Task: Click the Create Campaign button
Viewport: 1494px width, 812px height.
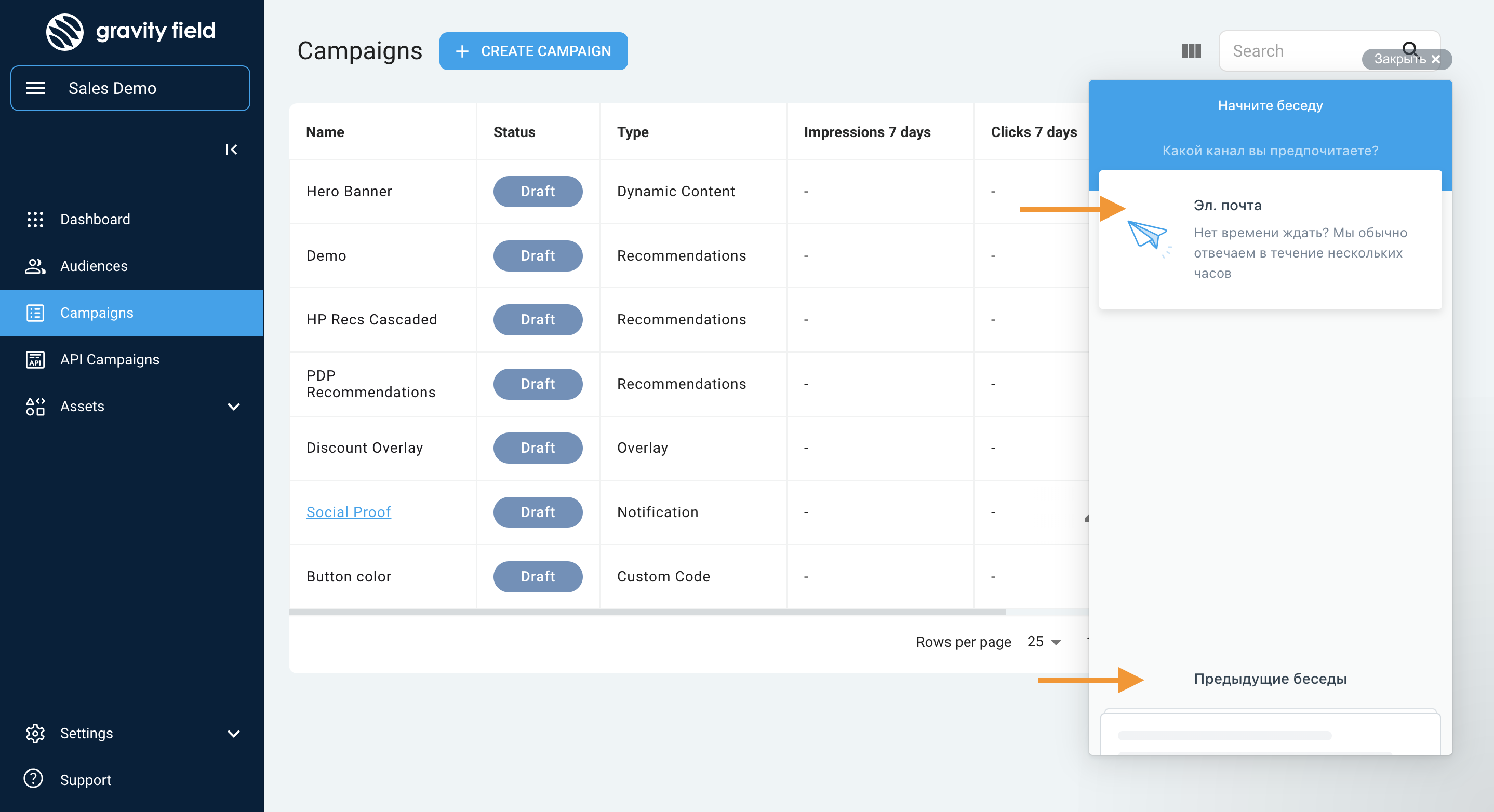Action: 533,51
